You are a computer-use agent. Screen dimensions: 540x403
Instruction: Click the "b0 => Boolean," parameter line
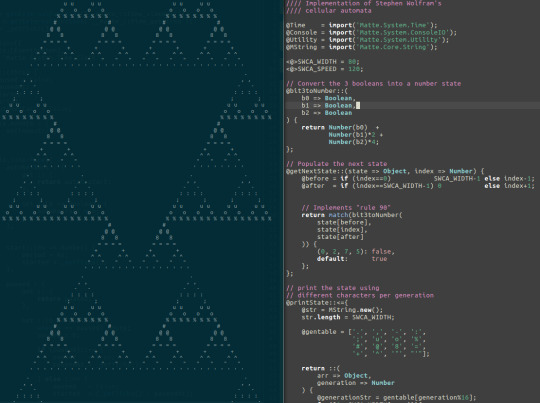(x=329, y=98)
